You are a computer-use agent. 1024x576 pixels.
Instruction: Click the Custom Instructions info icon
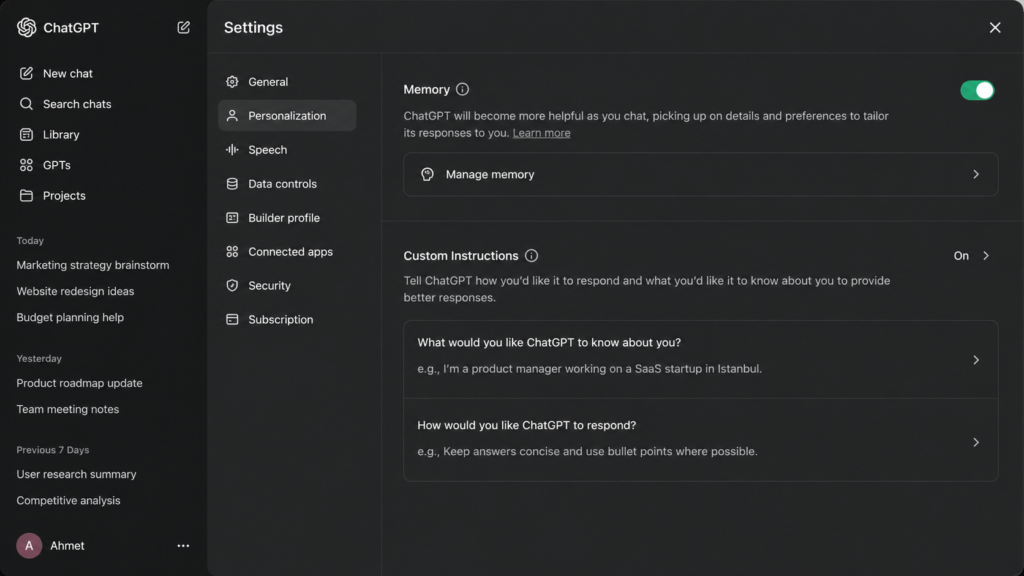(532, 255)
